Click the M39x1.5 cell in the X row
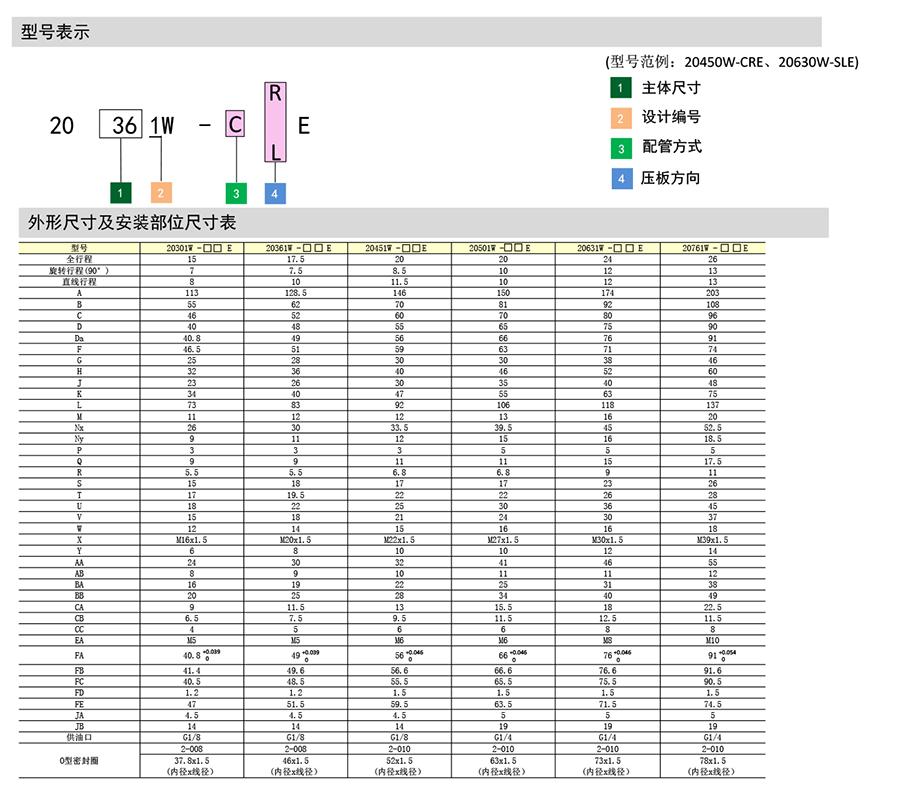900x794 pixels. tap(712, 539)
